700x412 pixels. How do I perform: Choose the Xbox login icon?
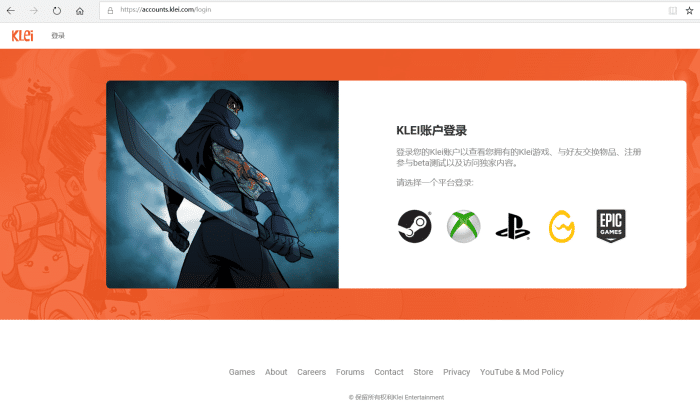click(x=463, y=226)
